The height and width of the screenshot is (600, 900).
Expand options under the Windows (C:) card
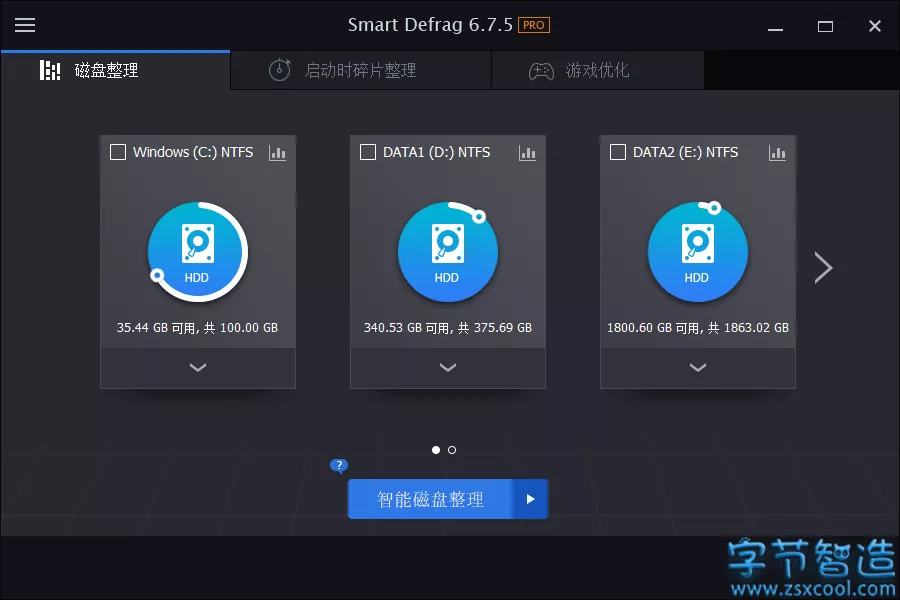pyautogui.click(x=198, y=367)
